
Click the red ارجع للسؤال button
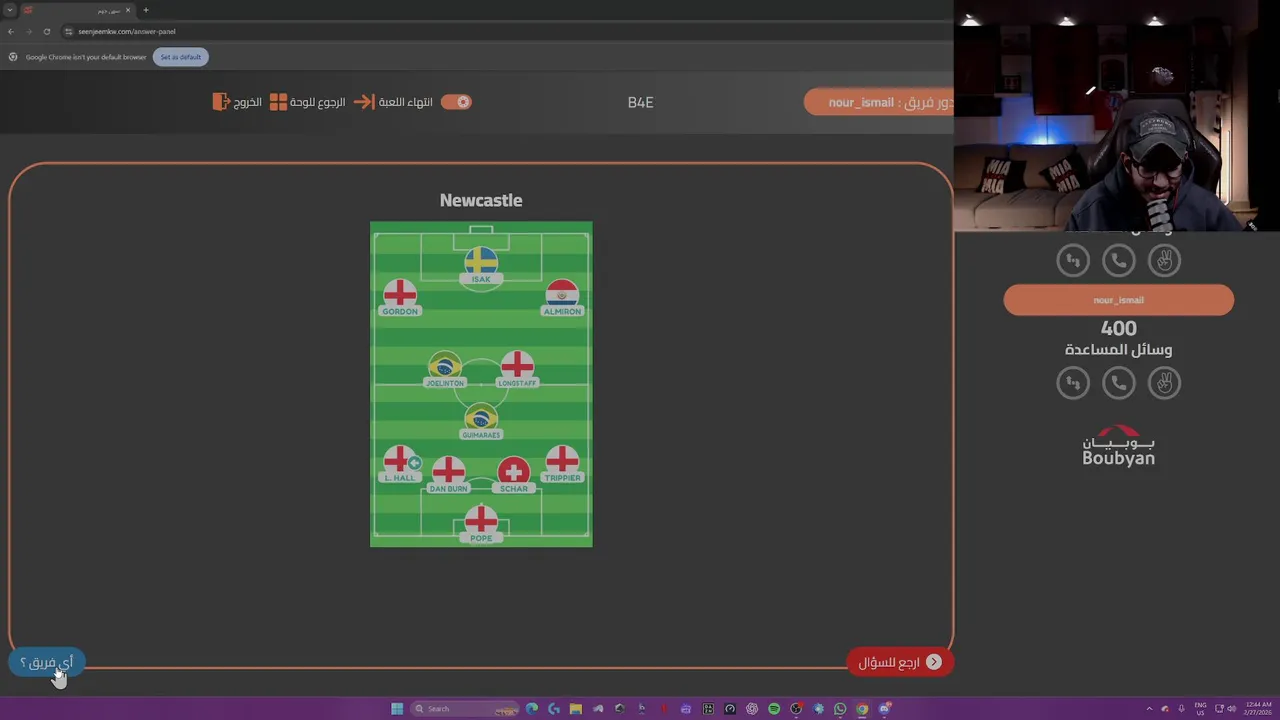900,662
